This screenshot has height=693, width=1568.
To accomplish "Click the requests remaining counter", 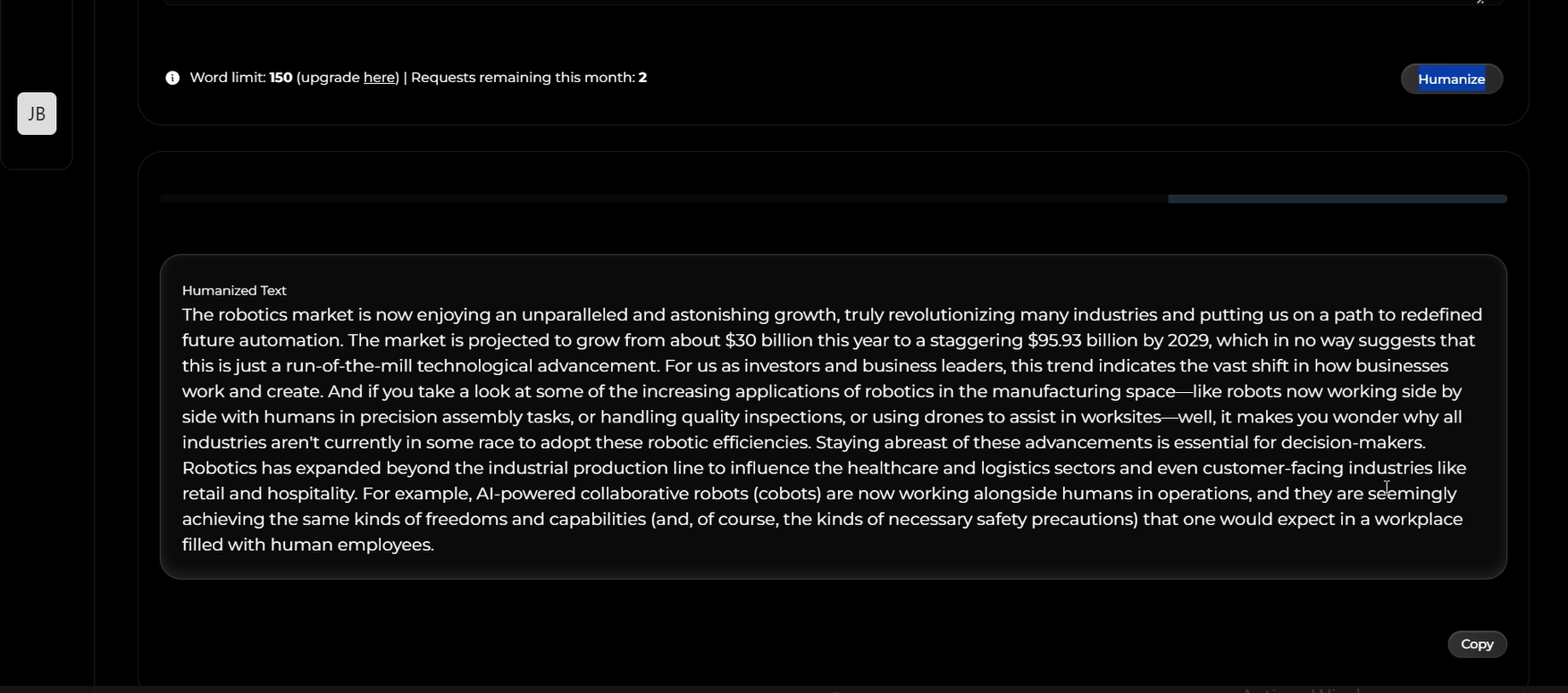I will [x=527, y=78].
